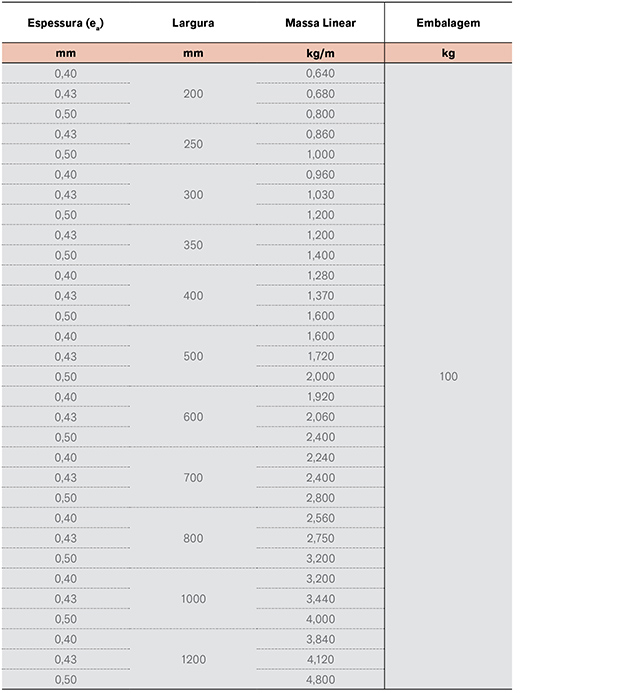This screenshot has height=693, width=625.
Task: Select the width value 1000
Action: pyautogui.click(x=193, y=599)
